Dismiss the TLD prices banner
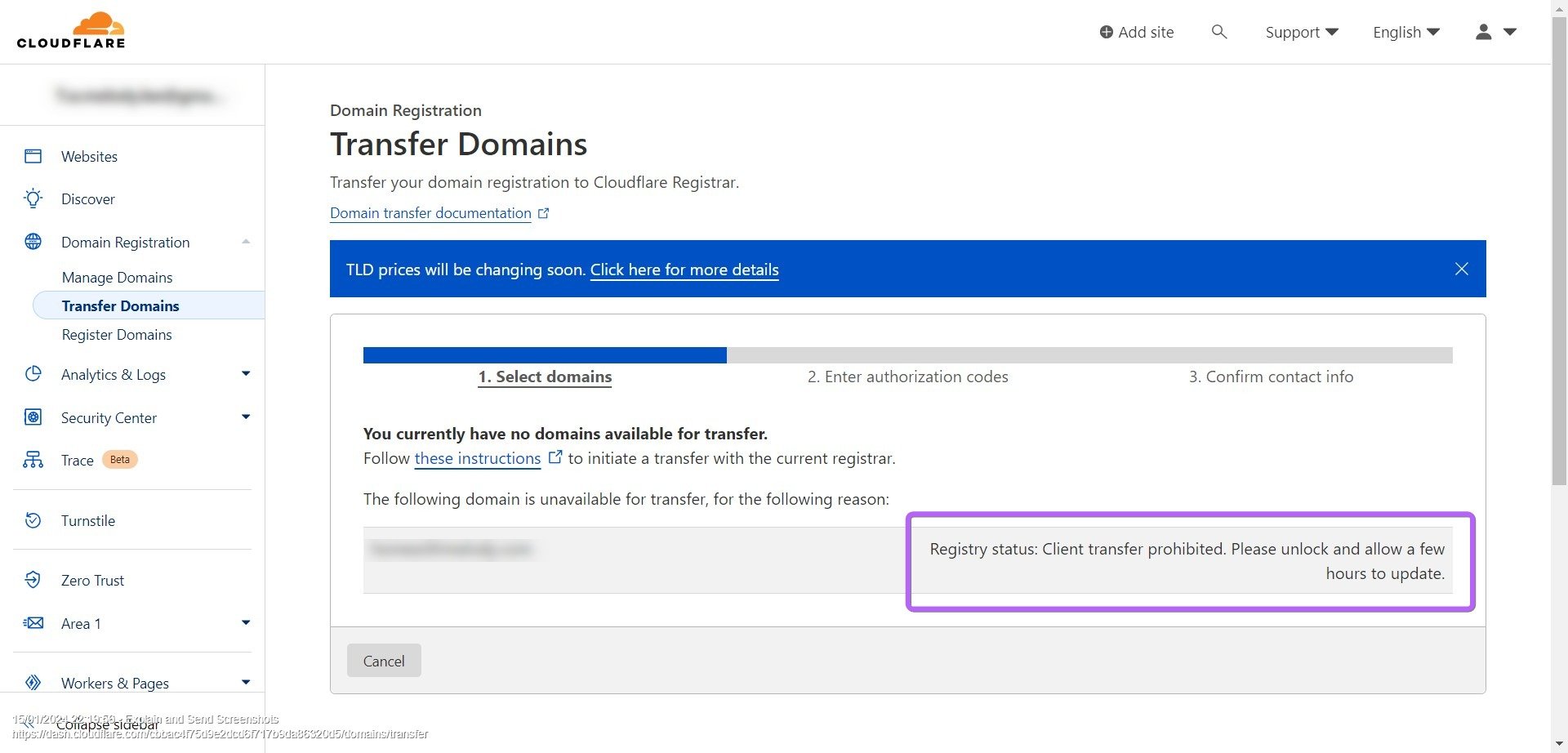The width and height of the screenshot is (1568, 753). tap(1462, 269)
